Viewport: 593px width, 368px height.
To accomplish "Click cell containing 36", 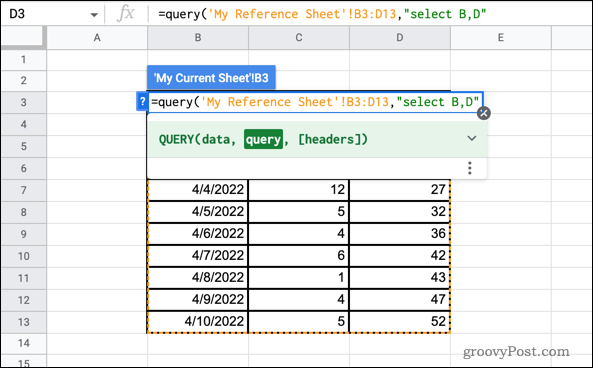I will pos(400,233).
